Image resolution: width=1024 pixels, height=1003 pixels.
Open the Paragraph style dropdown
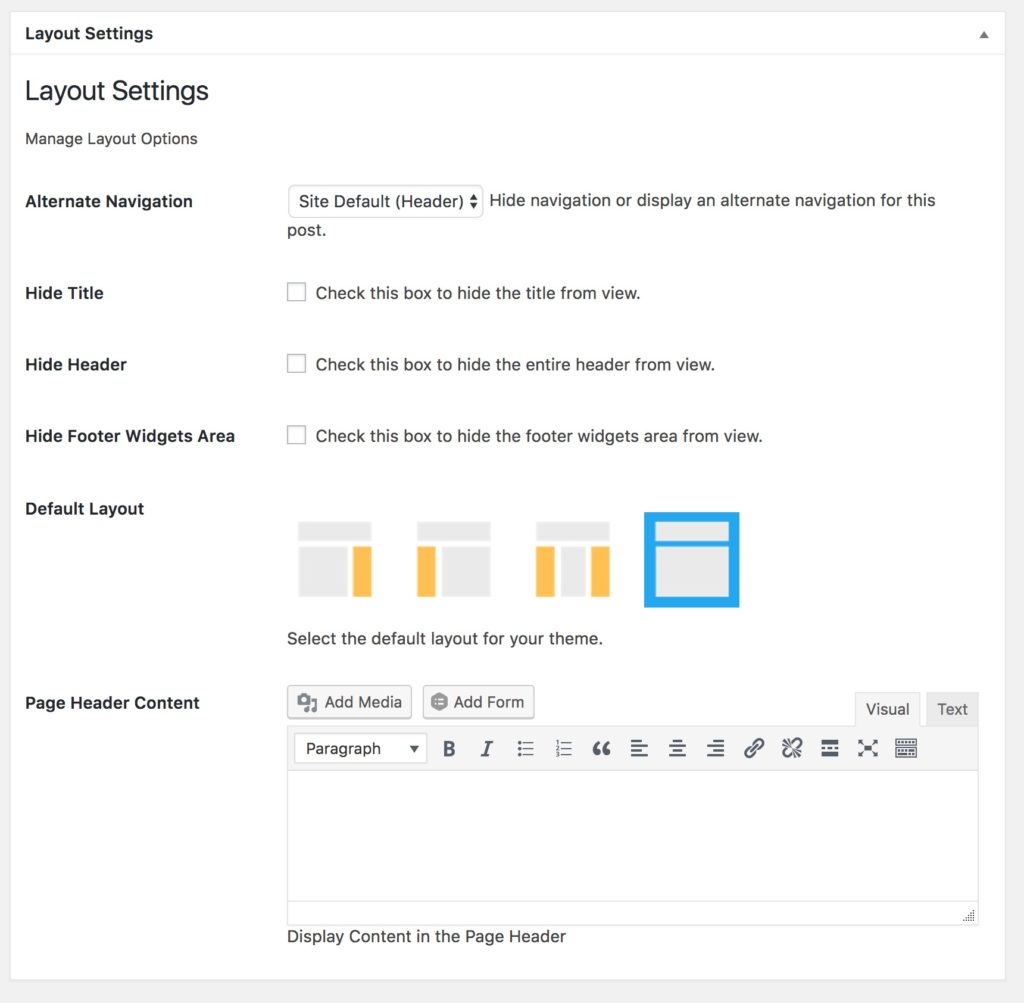[x=359, y=748]
